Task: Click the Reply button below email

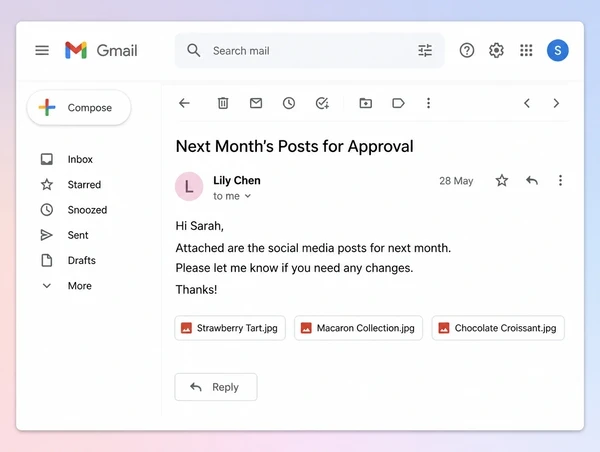Action: [216, 387]
